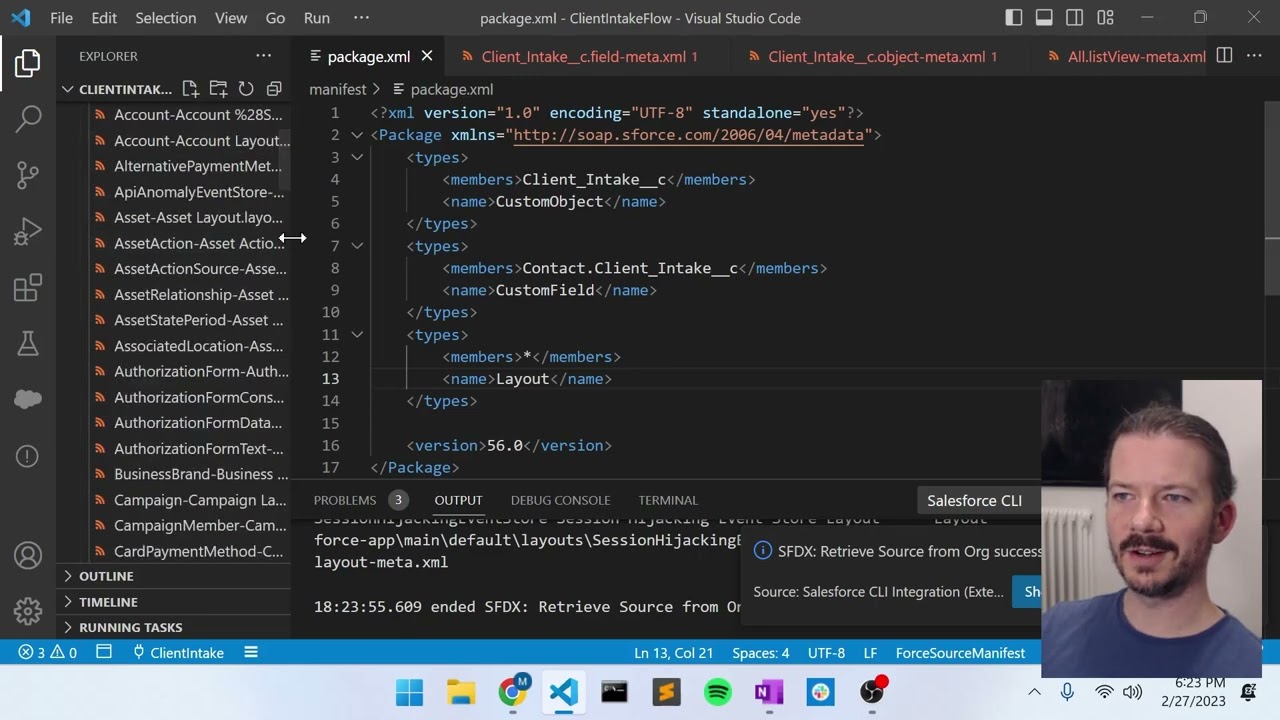Open Salesforce CLI output channel dropdown
1280x720 pixels.
point(978,500)
